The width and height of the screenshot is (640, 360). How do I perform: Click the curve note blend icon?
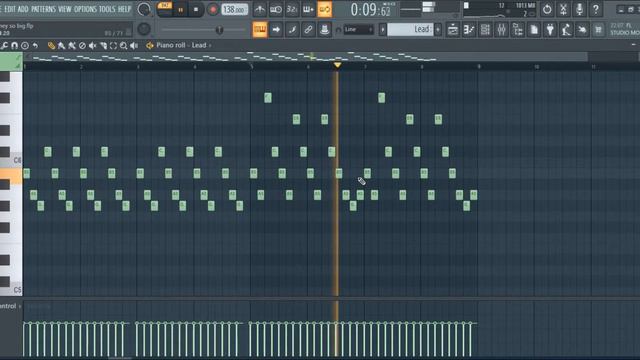pos(292,29)
